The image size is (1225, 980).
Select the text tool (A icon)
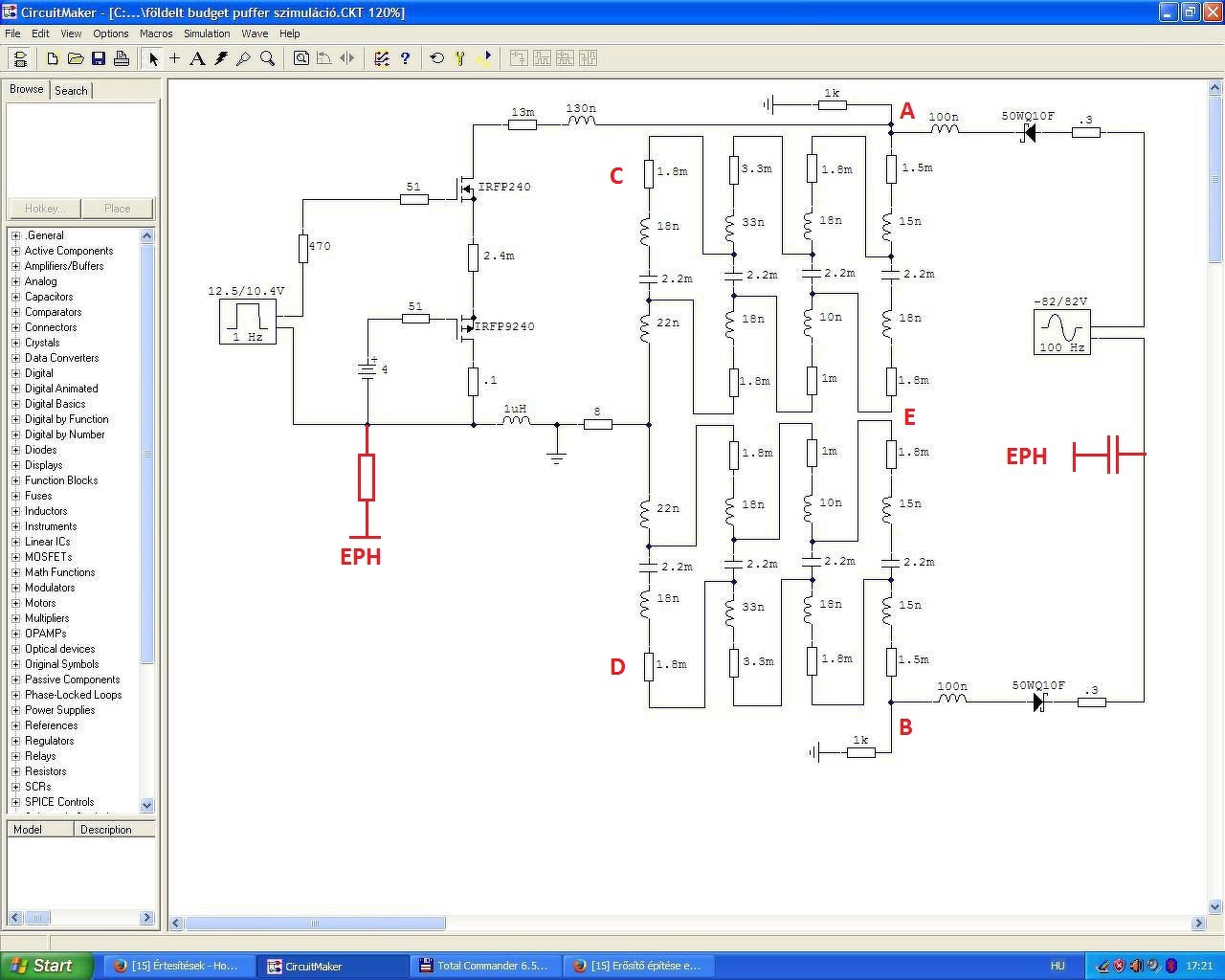[x=197, y=58]
